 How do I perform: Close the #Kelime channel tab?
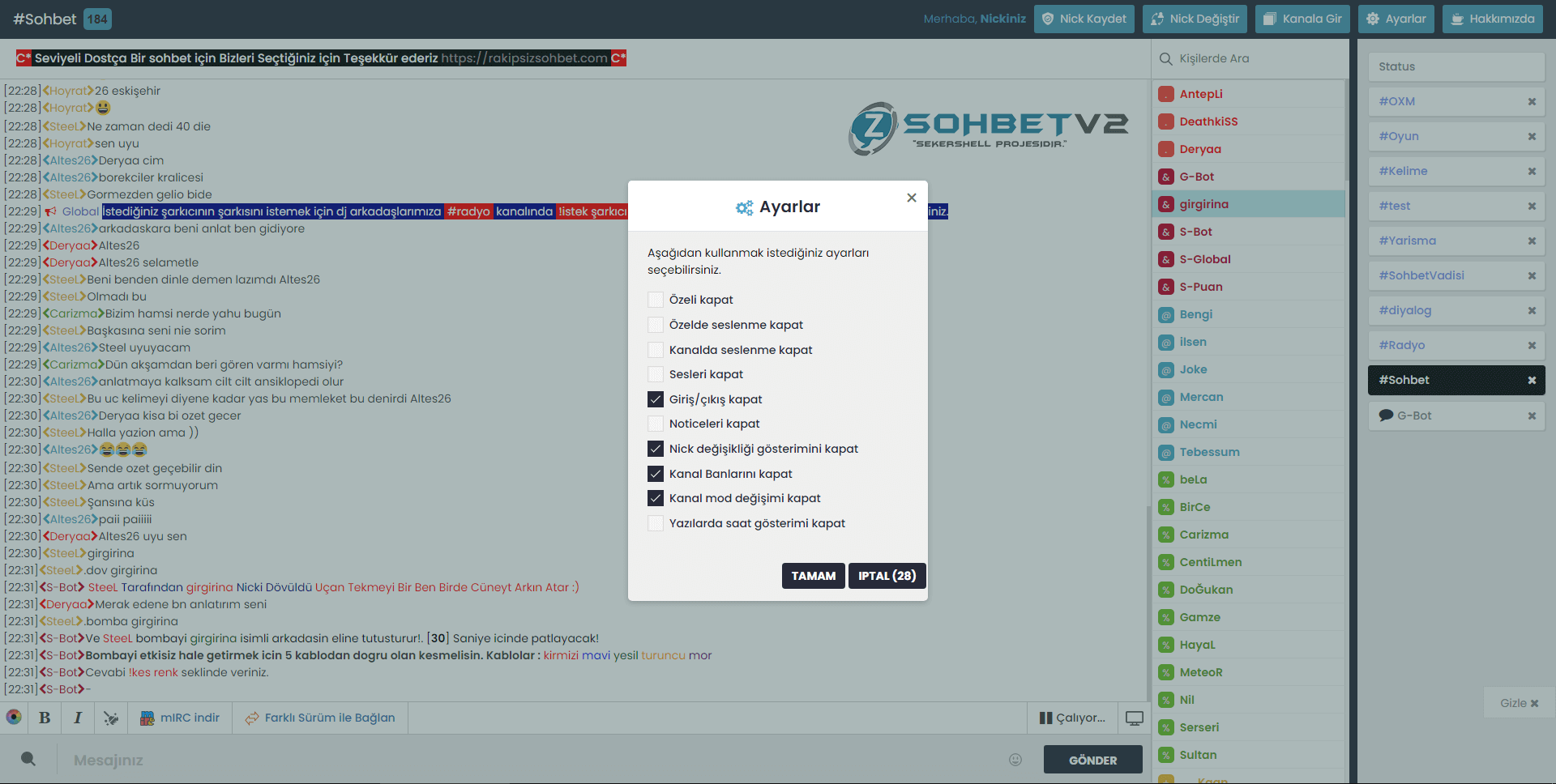coord(1532,171)
